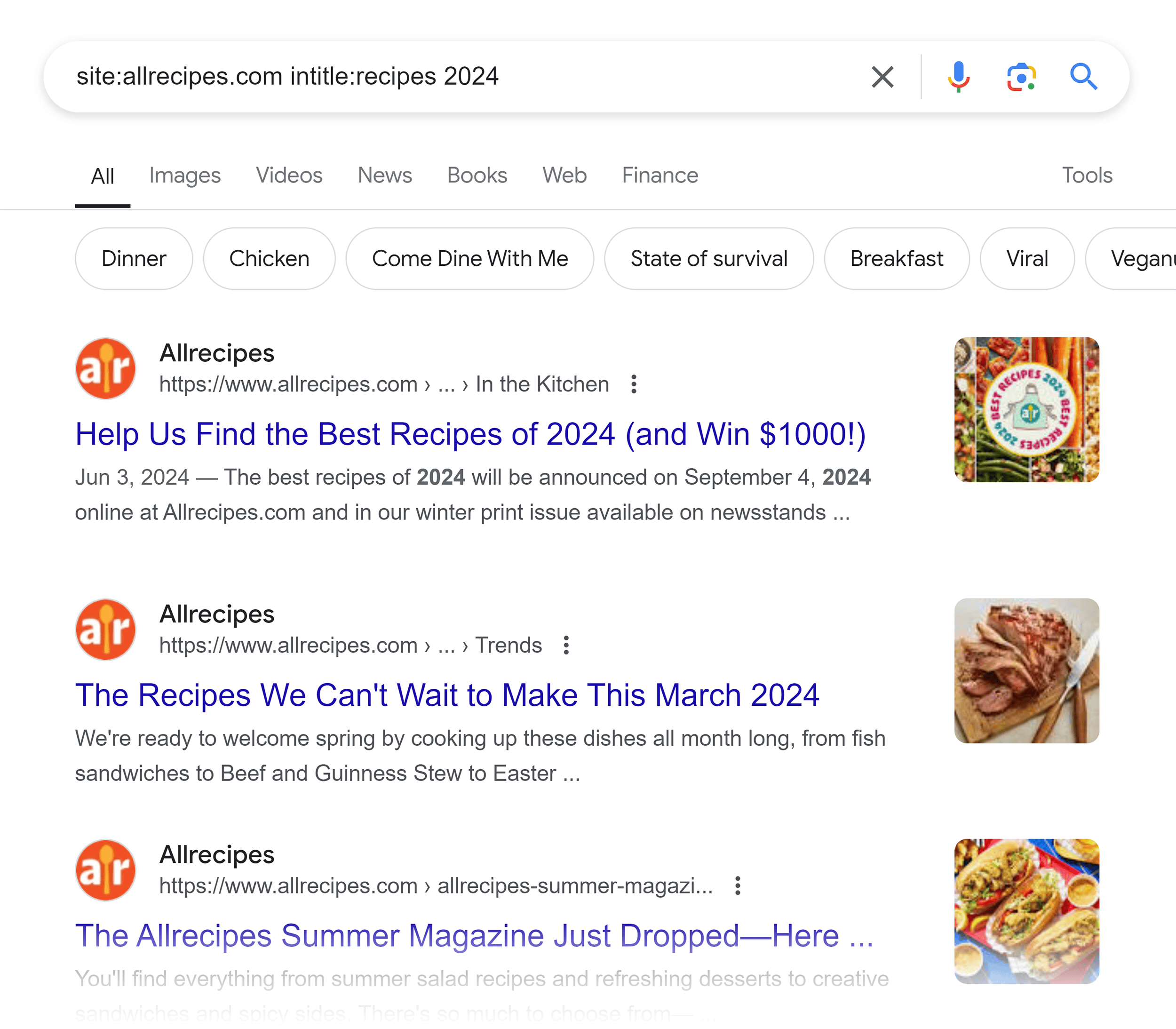
Task: Switch to the Images tab
Action: (184, 175)
